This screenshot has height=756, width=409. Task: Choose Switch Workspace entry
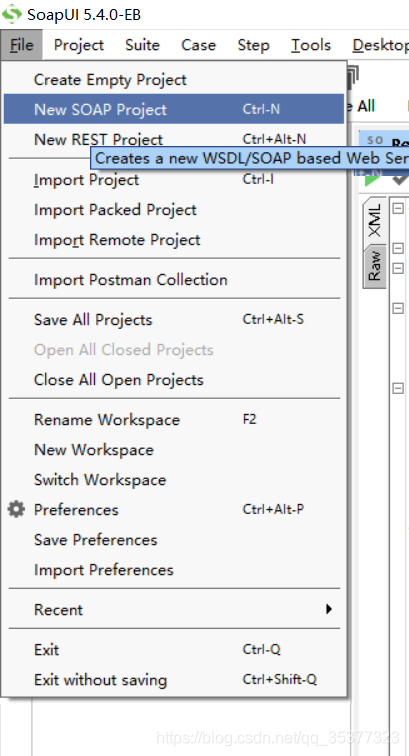[x=174, y=480]
